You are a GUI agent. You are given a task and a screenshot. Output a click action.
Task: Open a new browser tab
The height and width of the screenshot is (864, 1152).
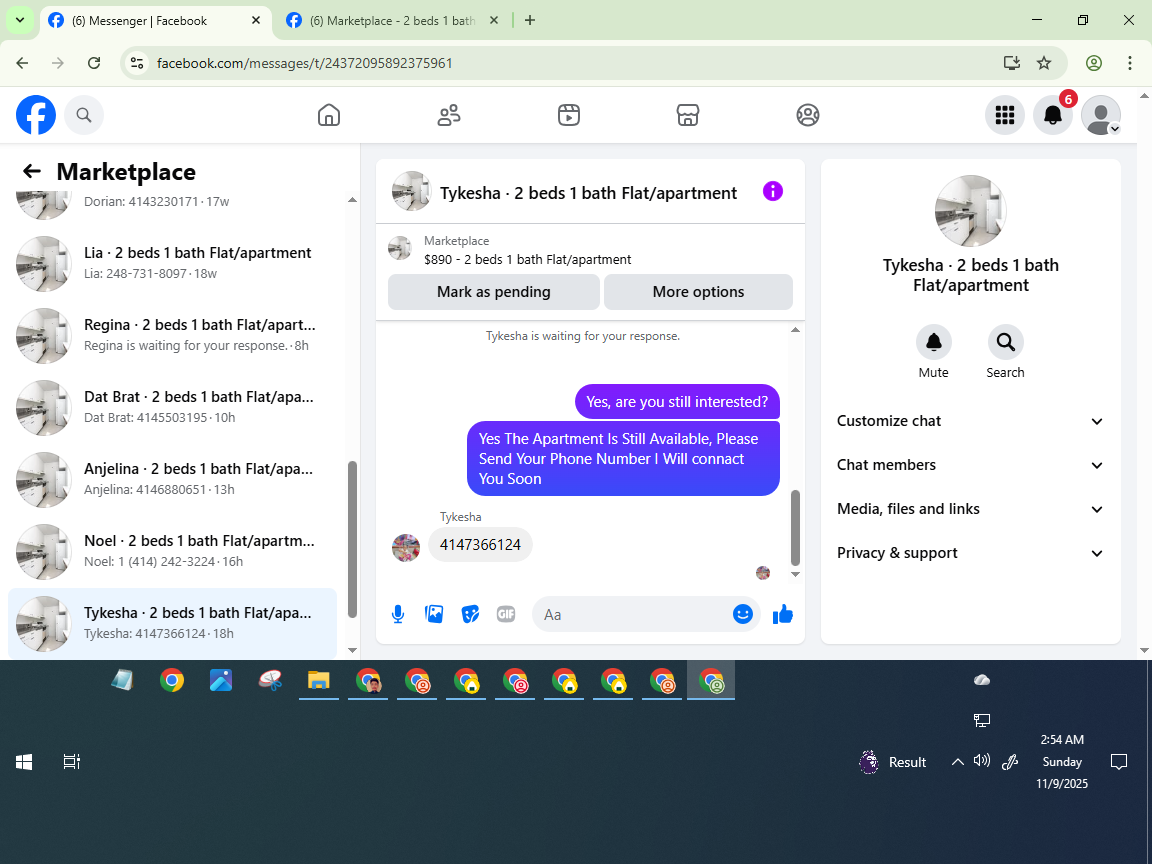click(530, 21)
